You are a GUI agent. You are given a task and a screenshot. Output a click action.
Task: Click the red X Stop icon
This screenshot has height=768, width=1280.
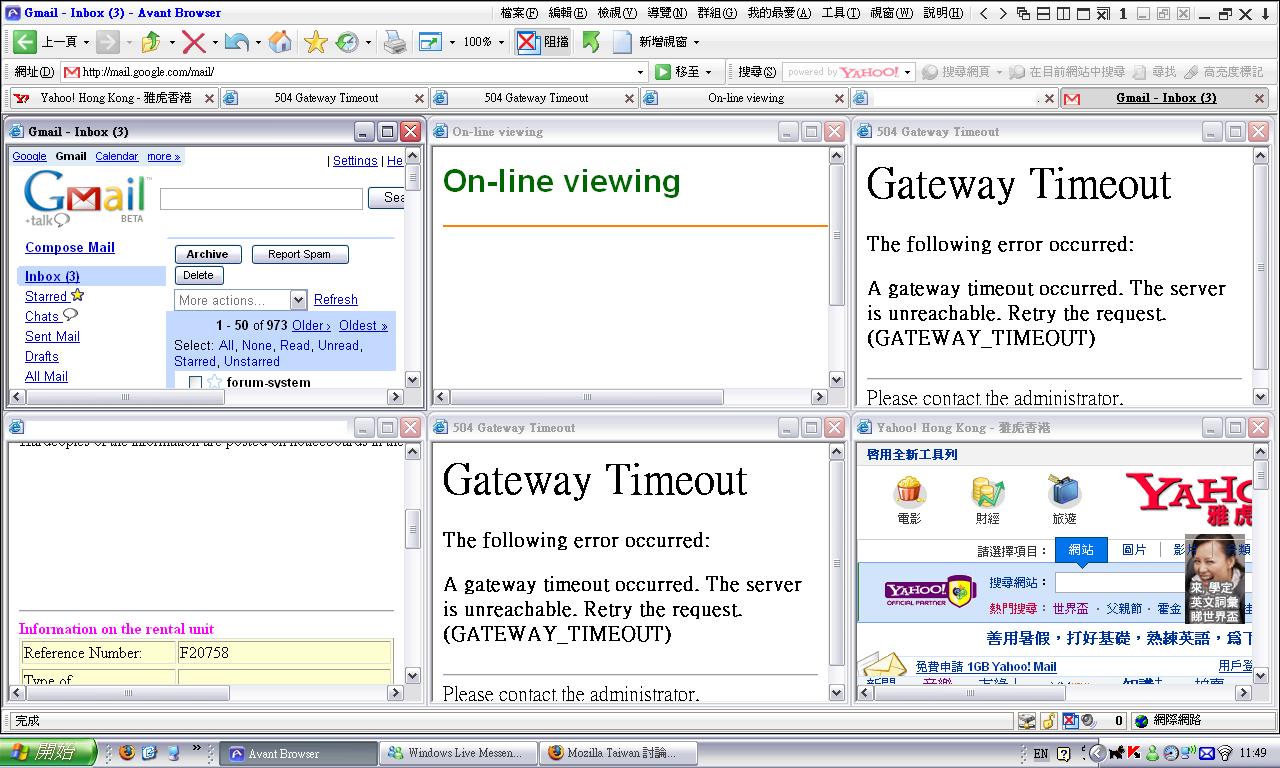tap(194, 42)
